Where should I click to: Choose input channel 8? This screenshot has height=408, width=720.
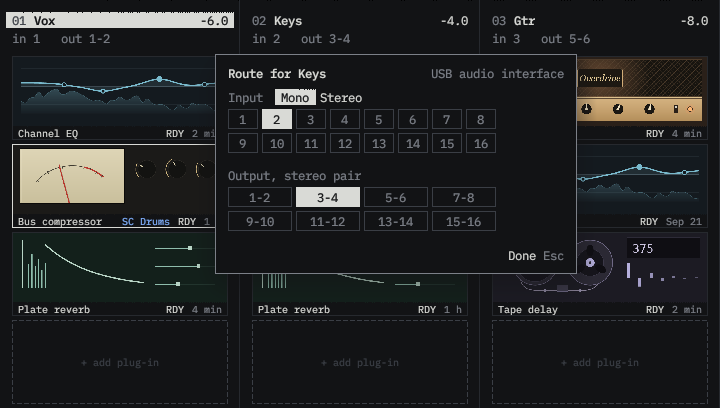click(480, 119)
